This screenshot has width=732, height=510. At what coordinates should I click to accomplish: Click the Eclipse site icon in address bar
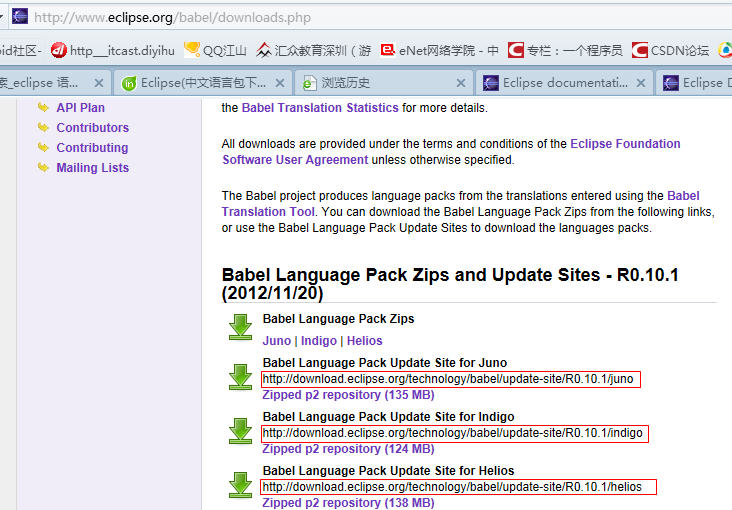[19, 17]
